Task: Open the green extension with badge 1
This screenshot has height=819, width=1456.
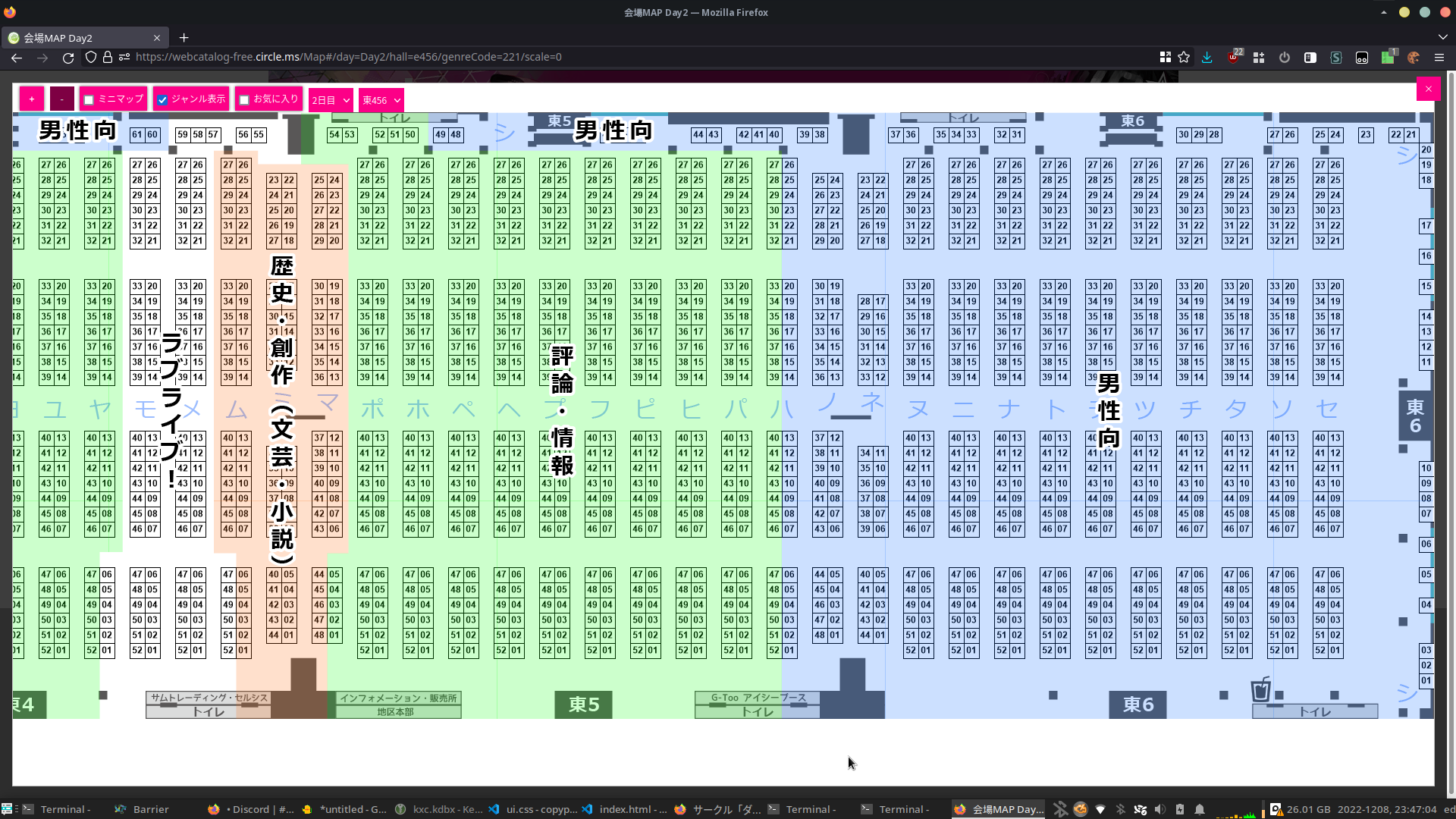Action: point(1388,58)
